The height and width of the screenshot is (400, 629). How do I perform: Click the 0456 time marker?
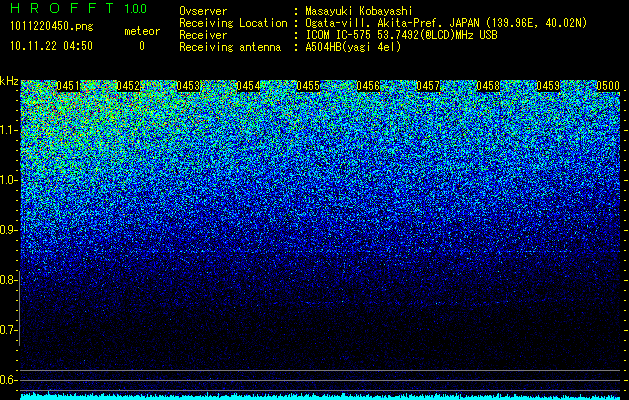pyautogui.click(x=368, y=86)
